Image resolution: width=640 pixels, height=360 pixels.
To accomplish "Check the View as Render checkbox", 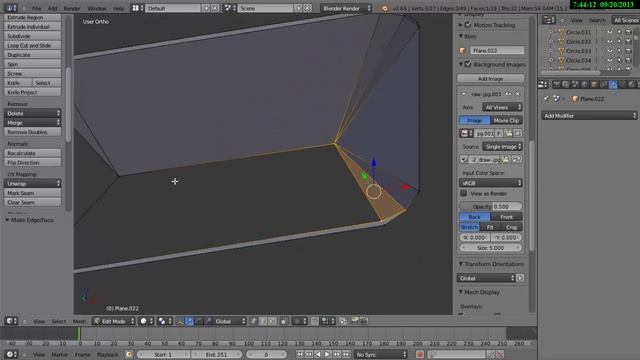I will point(463,193).
